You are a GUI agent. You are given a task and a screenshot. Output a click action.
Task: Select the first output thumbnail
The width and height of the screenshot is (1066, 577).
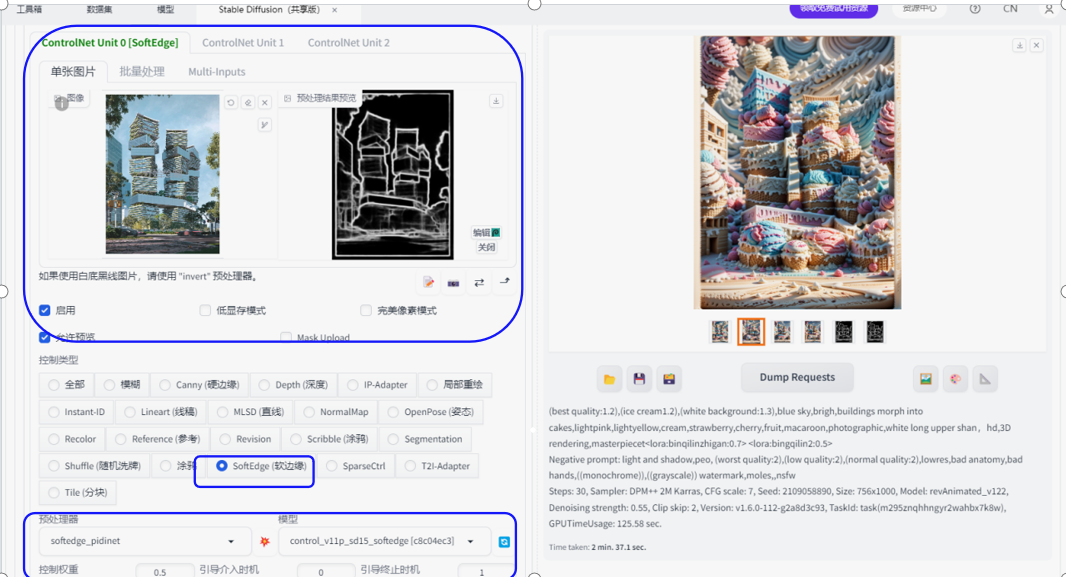[x=720, y=332]
